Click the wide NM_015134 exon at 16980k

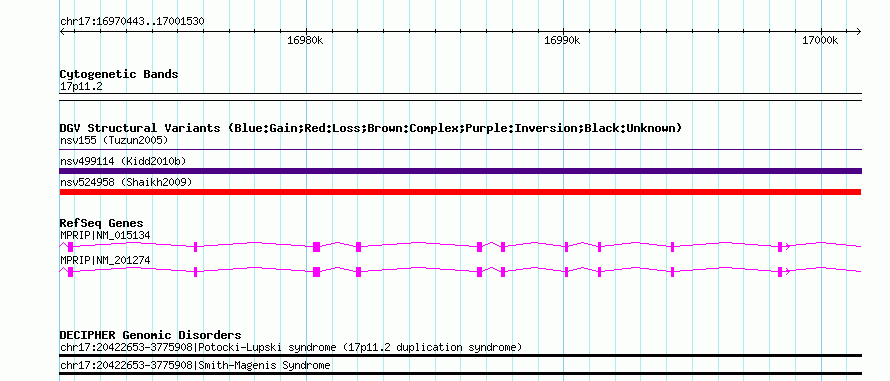point(317,246)
